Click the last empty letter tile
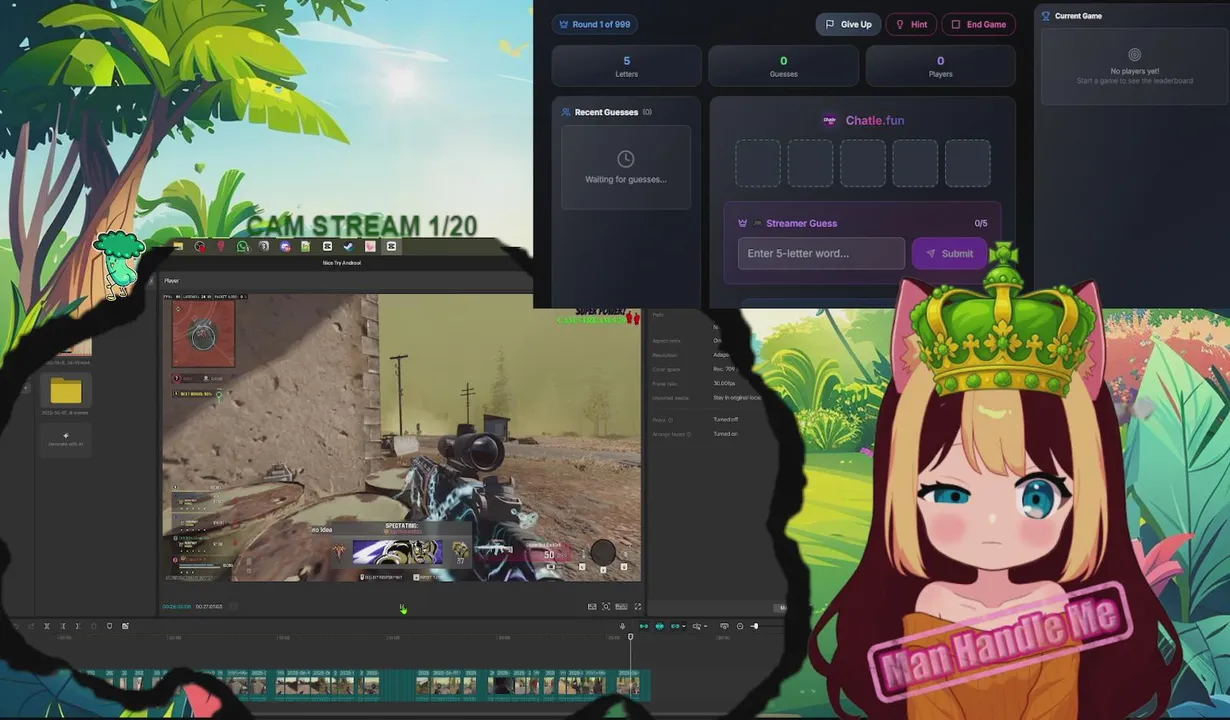The width and height of the screenshot is (1230, 720). pos(968,163)
